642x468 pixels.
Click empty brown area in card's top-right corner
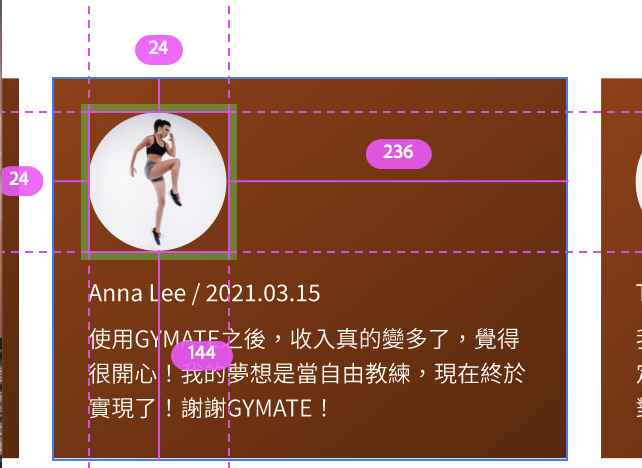[532, 94]
